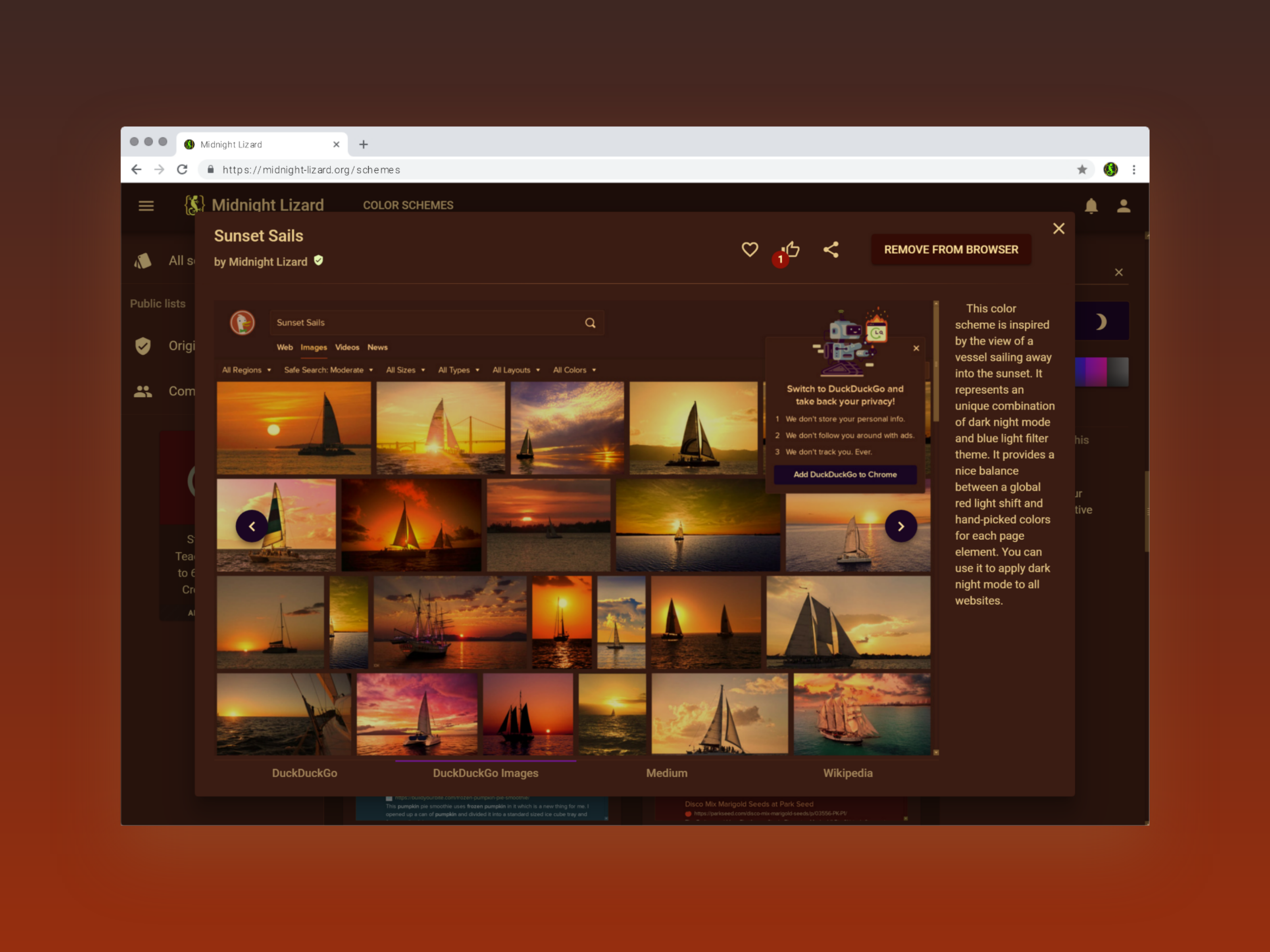
Task: Open the user account icon
Action: [x=1123, y=206]
